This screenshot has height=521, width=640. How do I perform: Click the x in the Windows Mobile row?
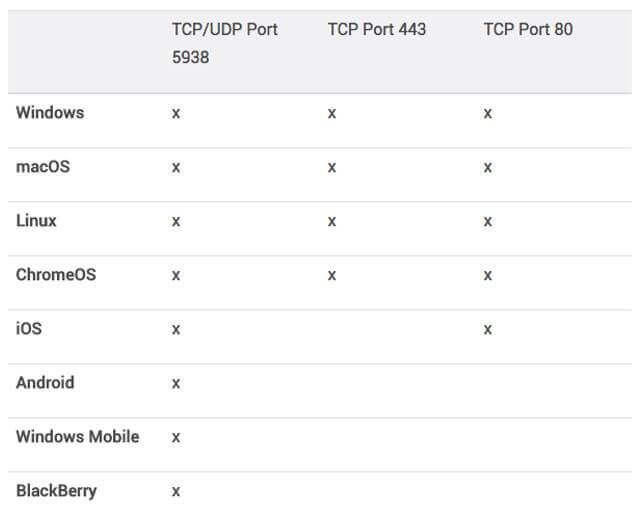[x=176, y=437]
